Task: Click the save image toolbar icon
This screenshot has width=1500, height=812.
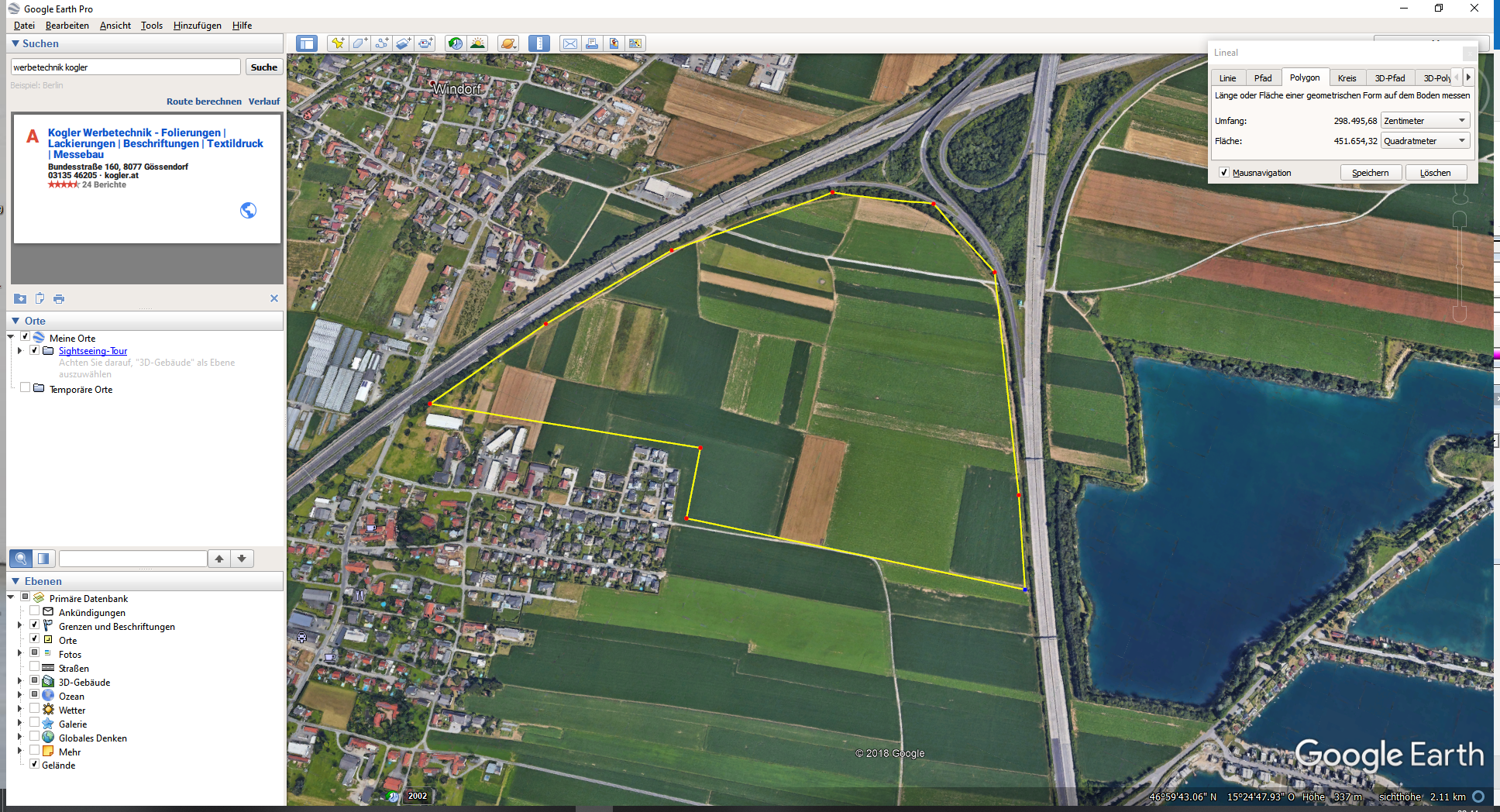Action: (614, 43)
